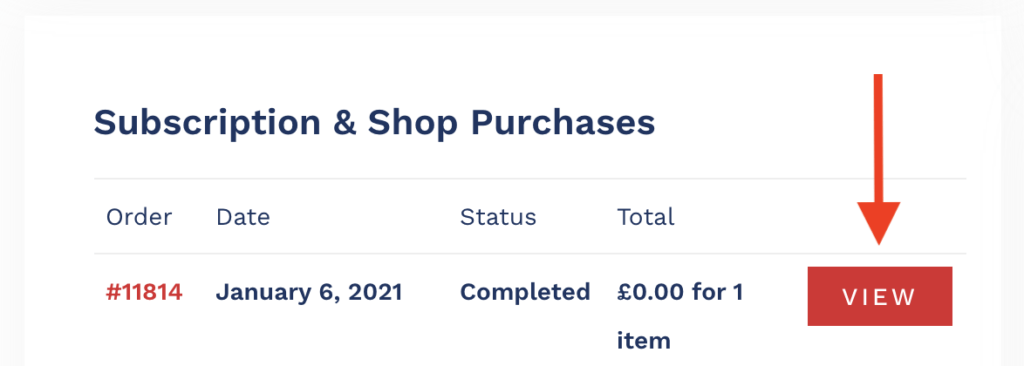The image size is (1024, 366).
Task: Open order #11814 link
Action: tap(144, 292)
